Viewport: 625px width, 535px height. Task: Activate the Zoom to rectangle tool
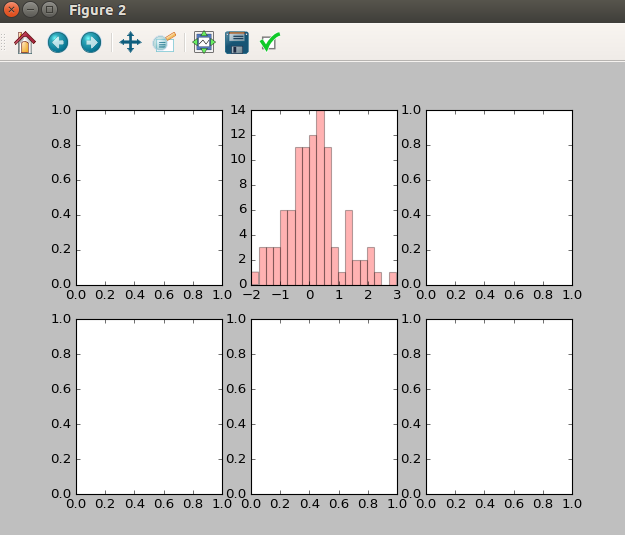coord(164,42)
